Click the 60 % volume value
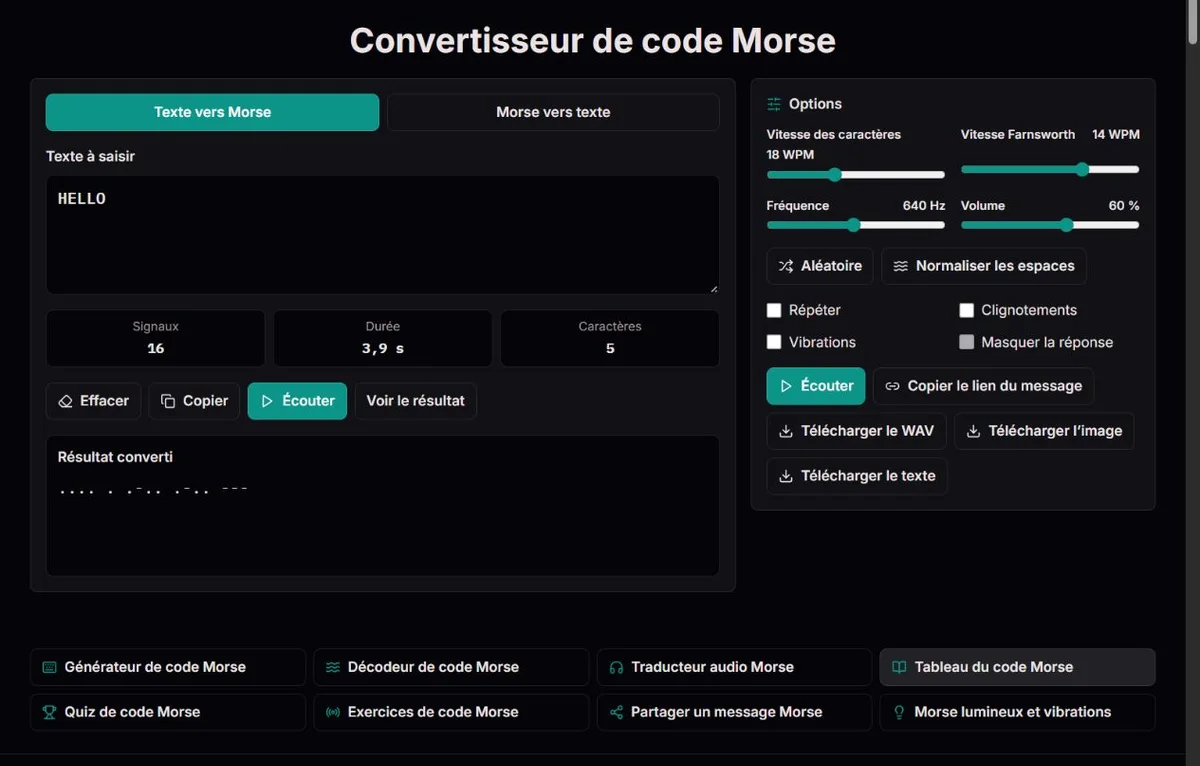 pyautogui.click(x=1124, y=205)
